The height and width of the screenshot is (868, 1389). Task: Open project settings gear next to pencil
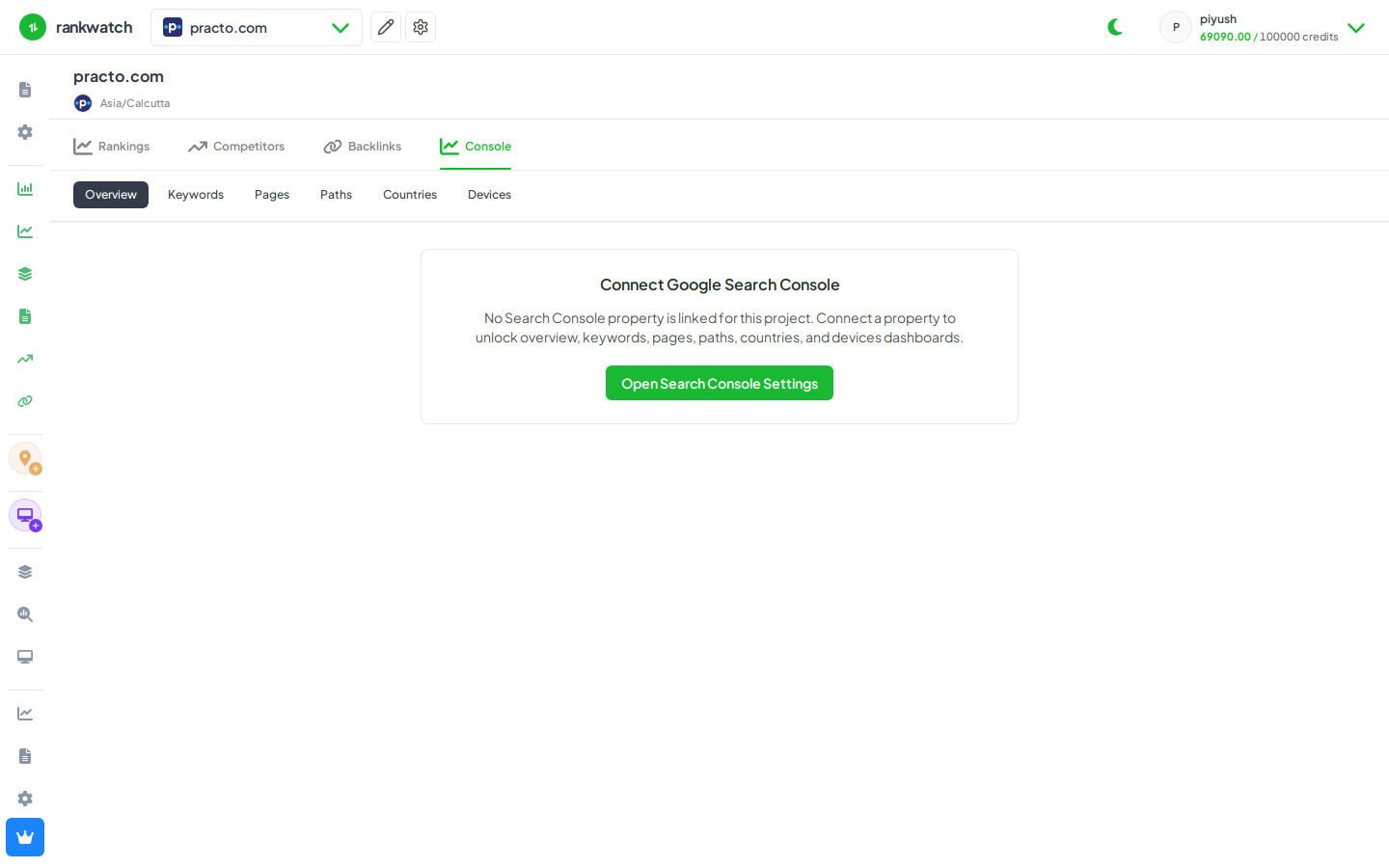(x=421, y=27)
